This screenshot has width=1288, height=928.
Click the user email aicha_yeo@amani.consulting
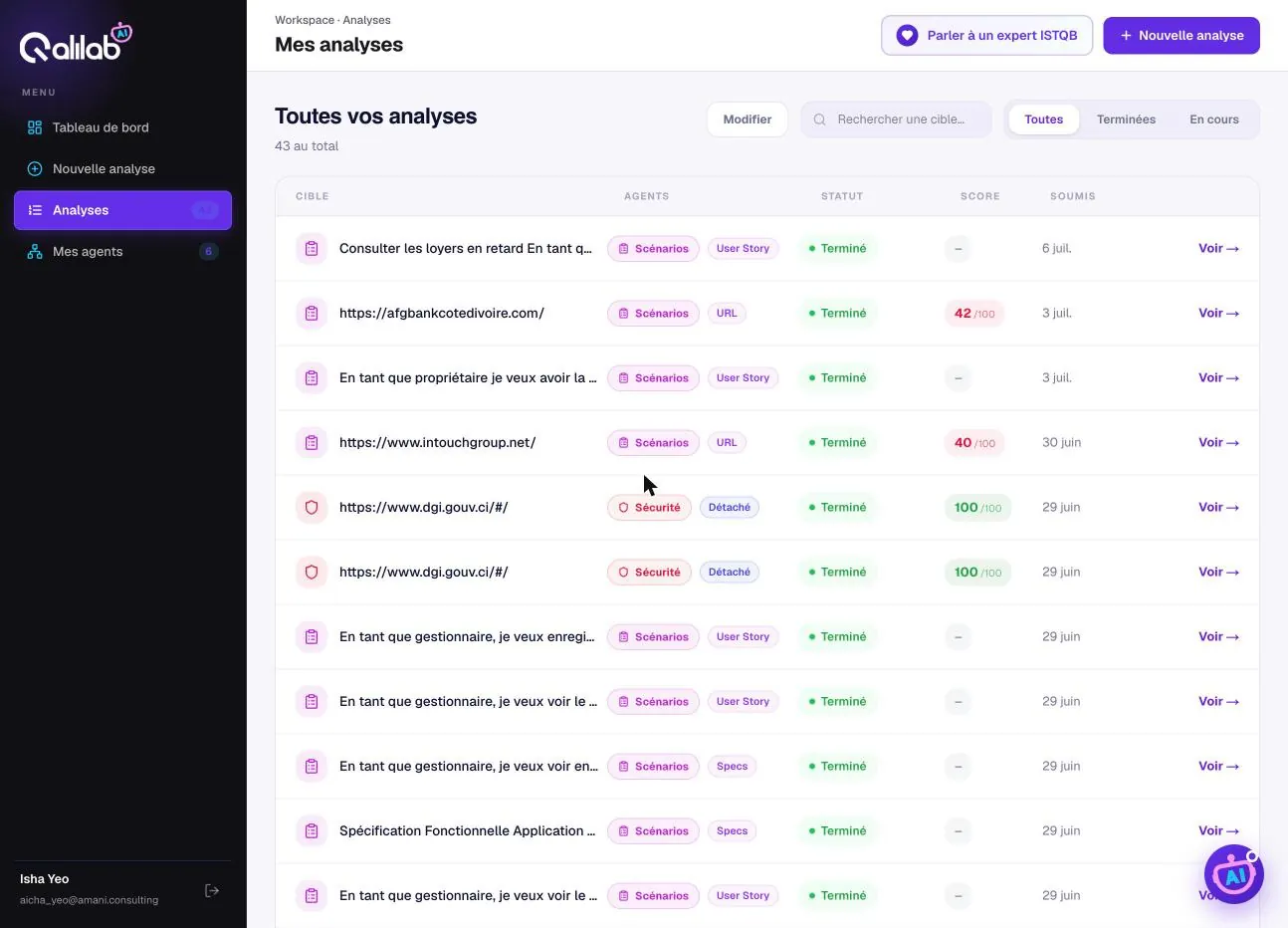click(90, 900)
